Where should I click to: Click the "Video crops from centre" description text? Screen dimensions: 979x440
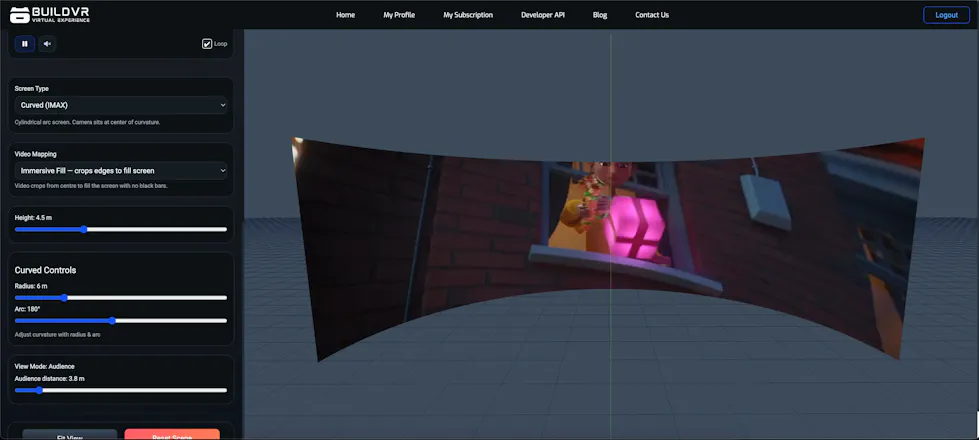point(89,186)
